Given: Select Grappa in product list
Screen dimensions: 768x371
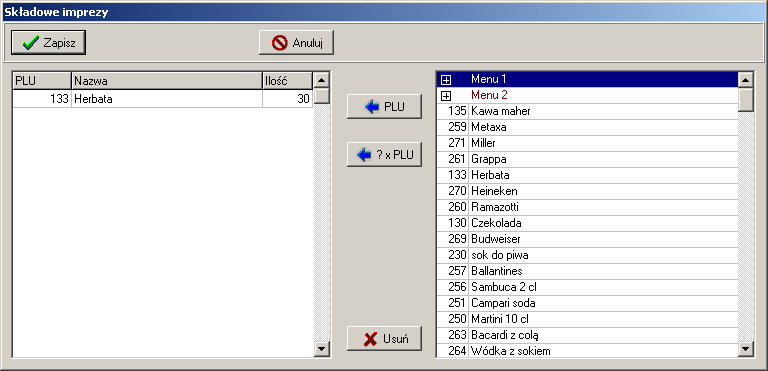Looking at the screenshot, I should point(587,159).
